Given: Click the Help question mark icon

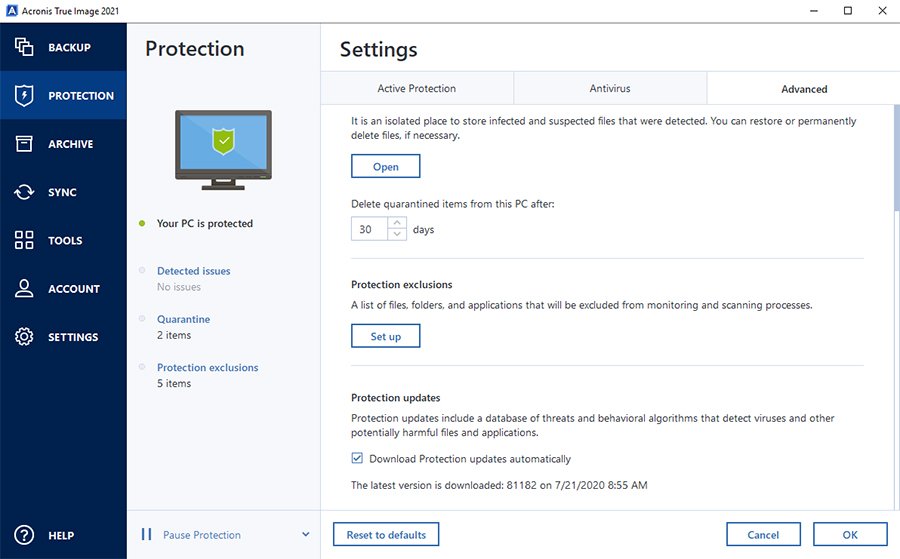Looking at the screenshot, I should [24, 535].
